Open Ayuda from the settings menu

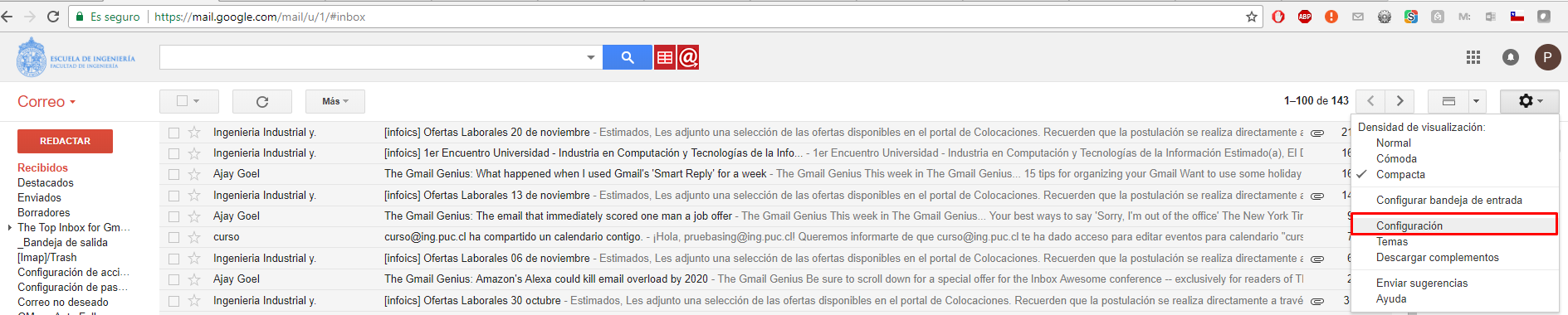click(1391, 298)
